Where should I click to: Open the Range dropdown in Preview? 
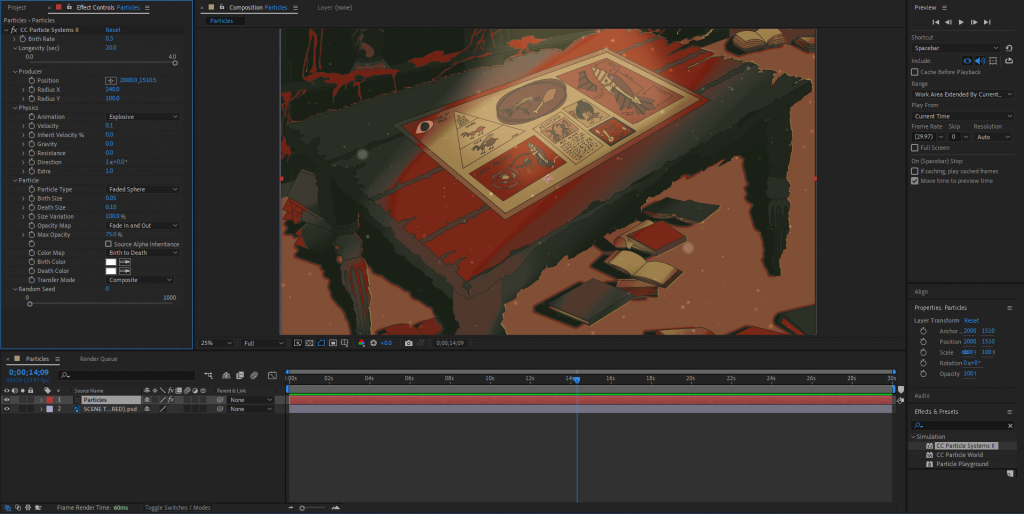962,95
